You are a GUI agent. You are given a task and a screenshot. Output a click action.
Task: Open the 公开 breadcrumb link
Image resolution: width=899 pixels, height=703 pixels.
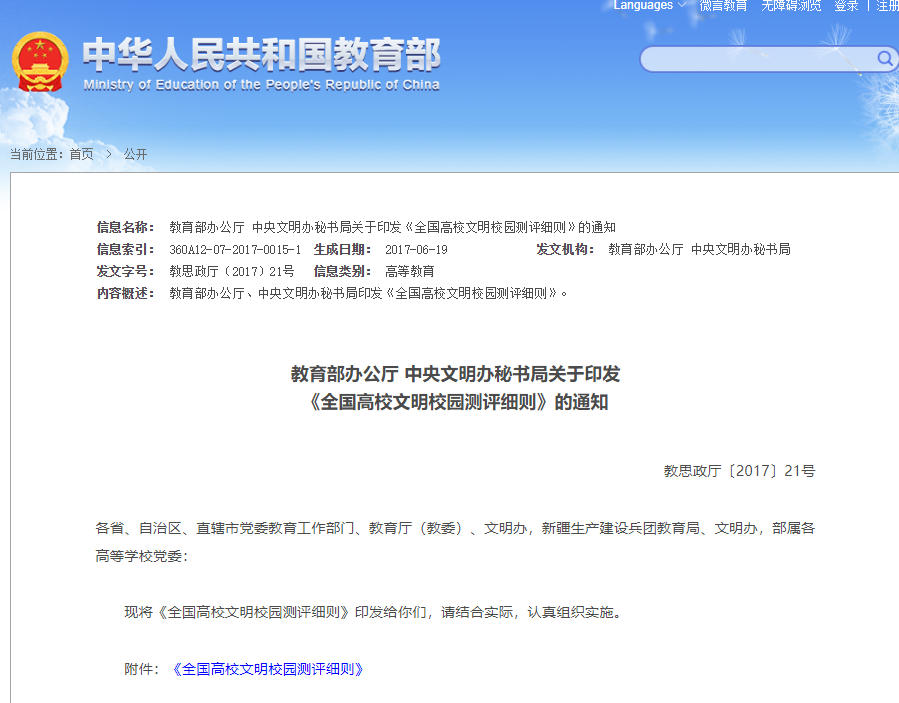tap(135, 154)
